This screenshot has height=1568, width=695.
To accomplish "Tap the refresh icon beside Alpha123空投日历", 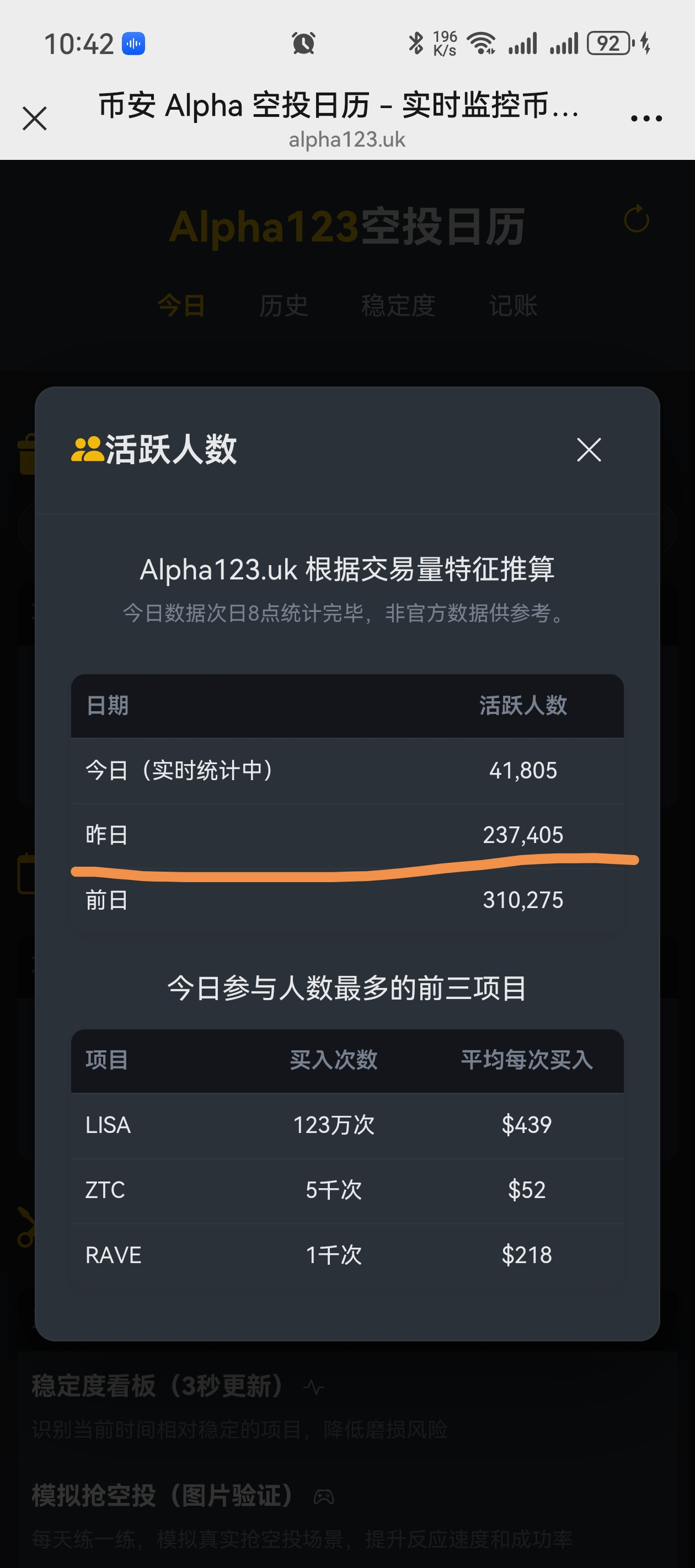I will pos(636,219).
